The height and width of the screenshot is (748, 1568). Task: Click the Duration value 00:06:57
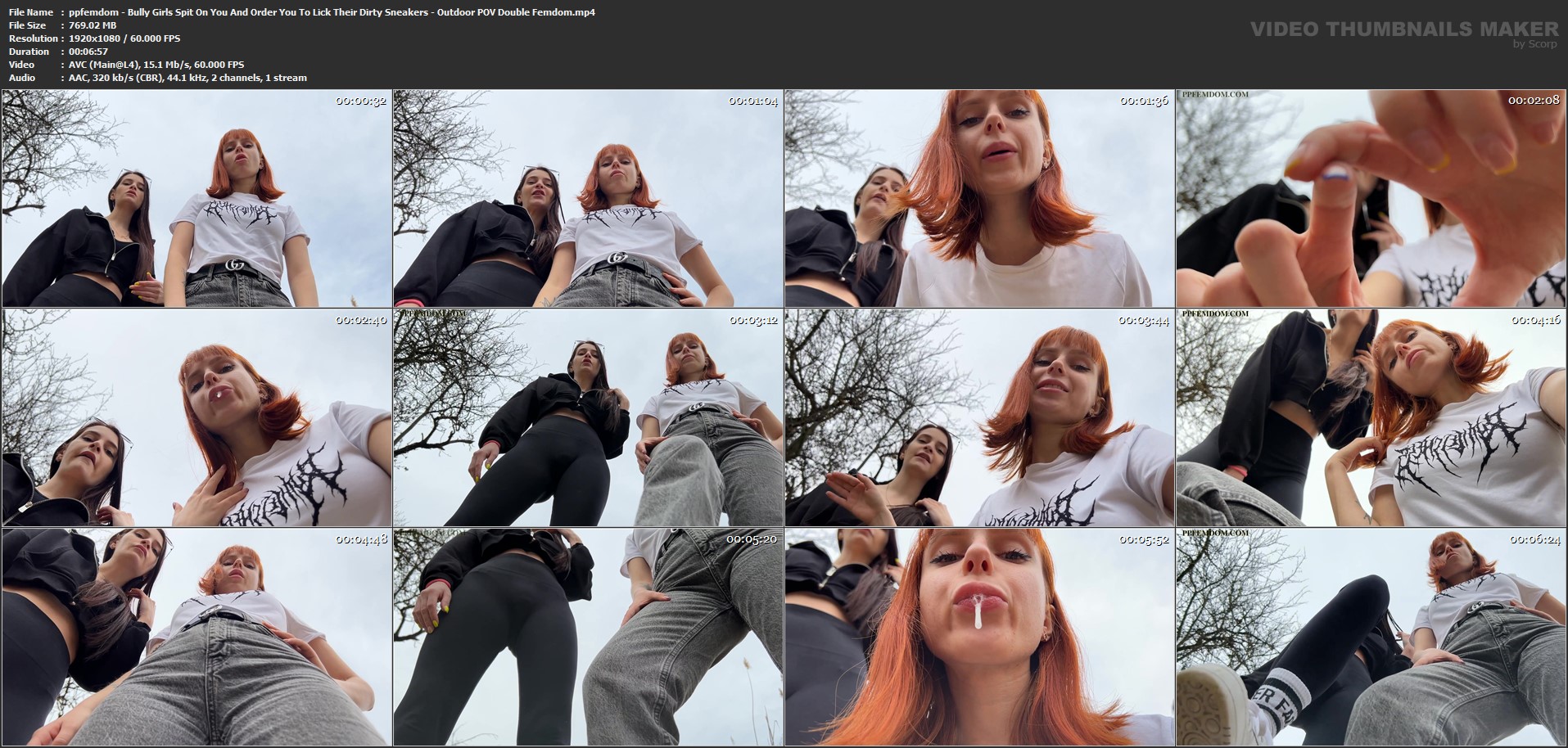click(x=88, y=52)
